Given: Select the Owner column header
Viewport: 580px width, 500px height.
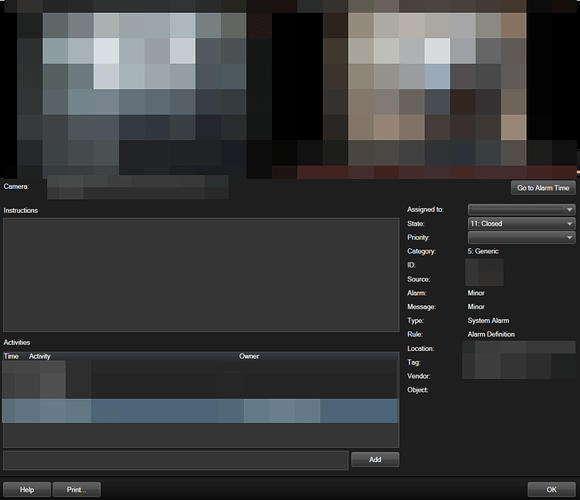Looking at the screenshot, I should pyautogui.click(x=249, y=356).
